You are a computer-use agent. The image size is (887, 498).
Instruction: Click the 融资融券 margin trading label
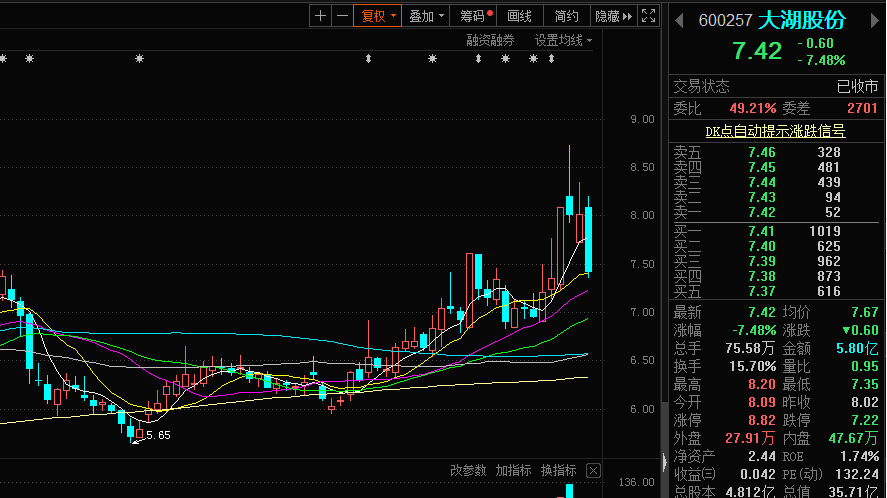tap(490, 41)
